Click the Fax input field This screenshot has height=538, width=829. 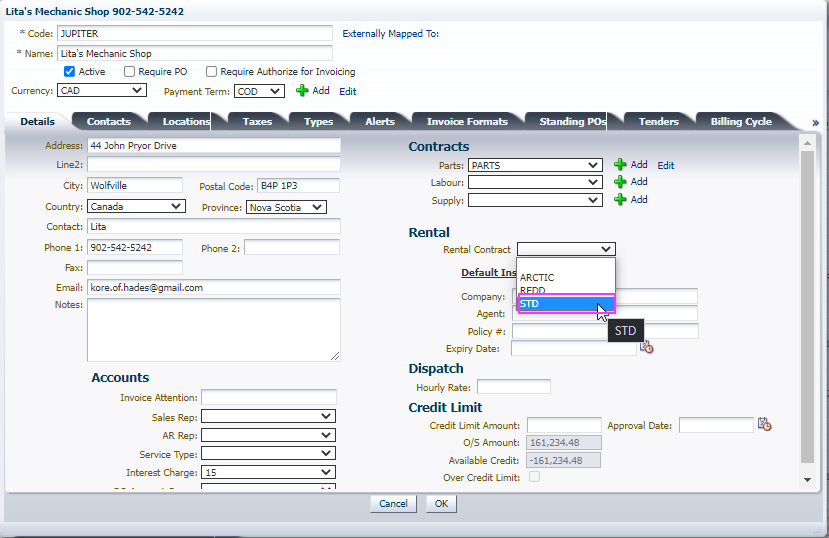(135, 267)
